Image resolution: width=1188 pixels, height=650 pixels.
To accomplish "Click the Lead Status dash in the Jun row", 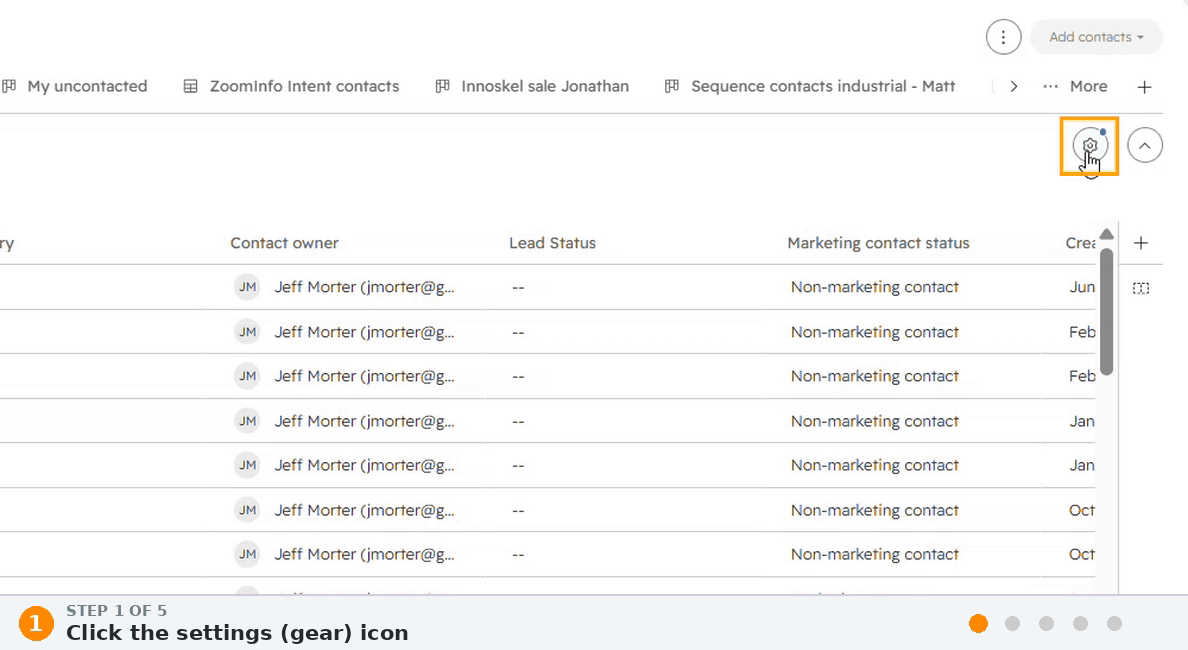I will [518, 288].
